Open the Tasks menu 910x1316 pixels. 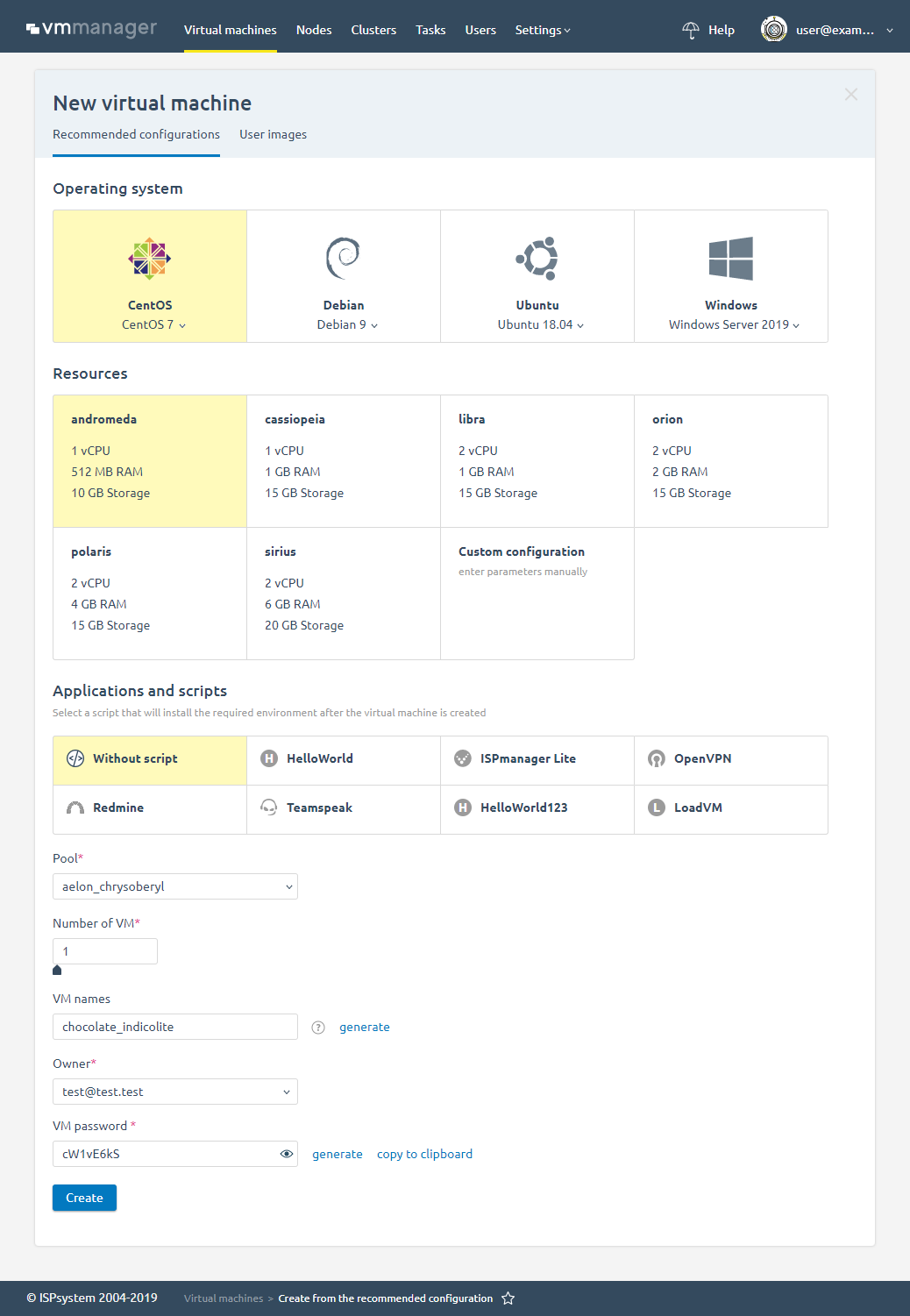(x=430, y=30)
